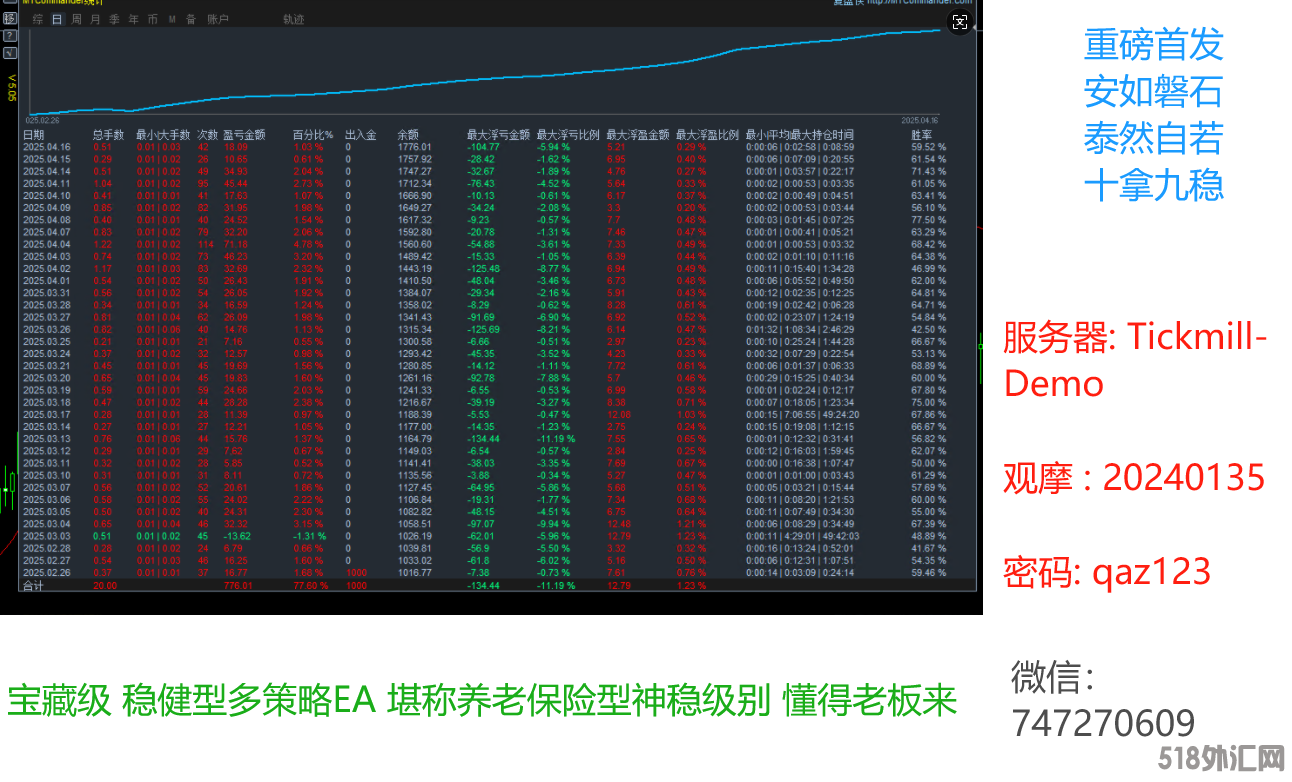Screen dimensions: 1292x782
Task: Open the 轨迹 track tab
Action: [293, 19]
